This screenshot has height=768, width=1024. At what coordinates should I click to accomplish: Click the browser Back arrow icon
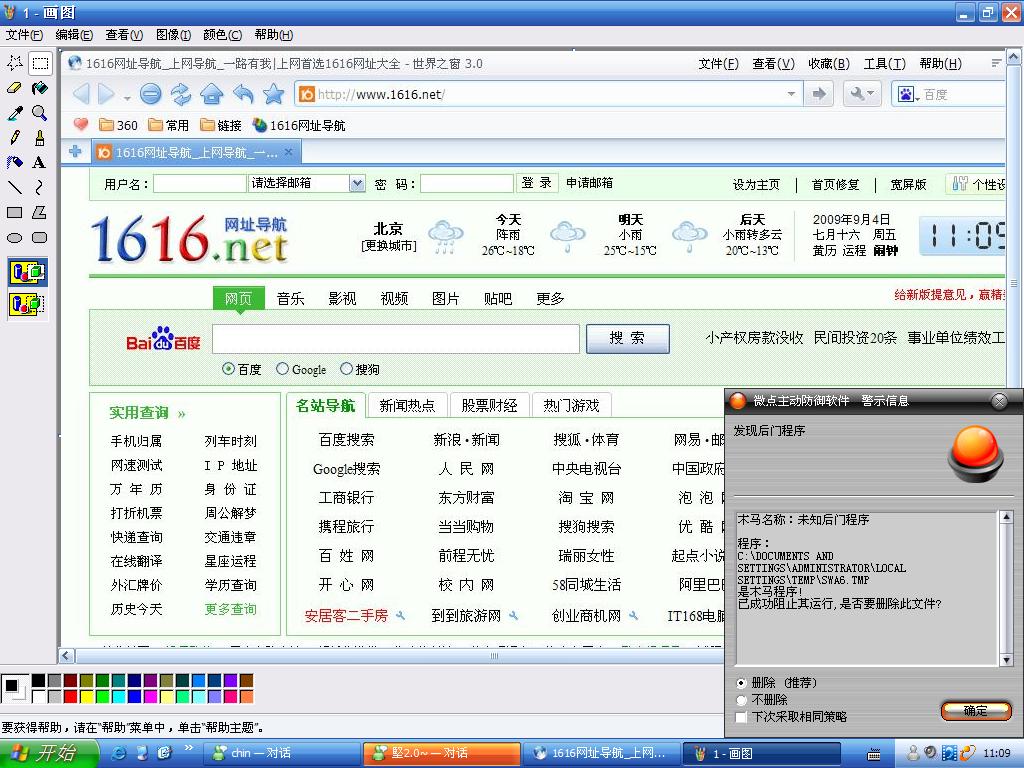[x=81, y=95]
